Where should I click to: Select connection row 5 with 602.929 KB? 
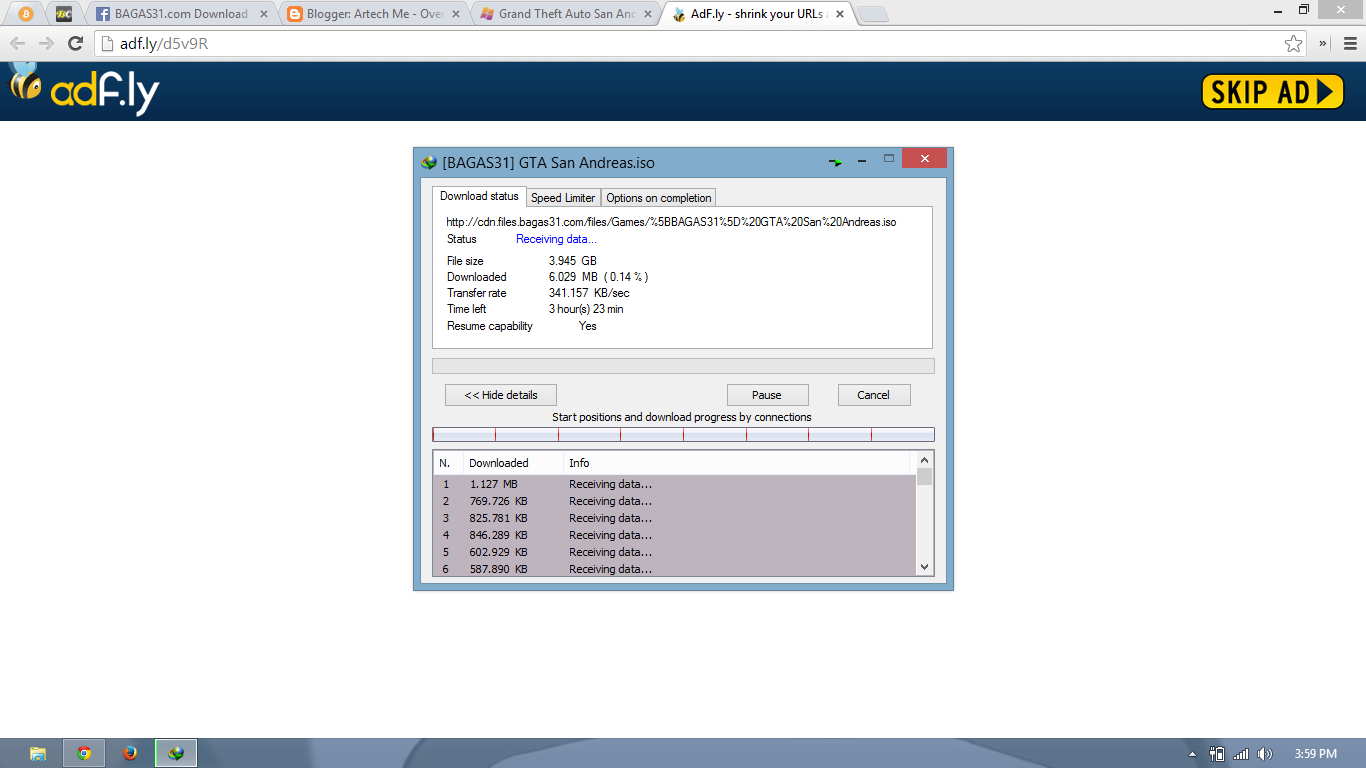(674, 552)
